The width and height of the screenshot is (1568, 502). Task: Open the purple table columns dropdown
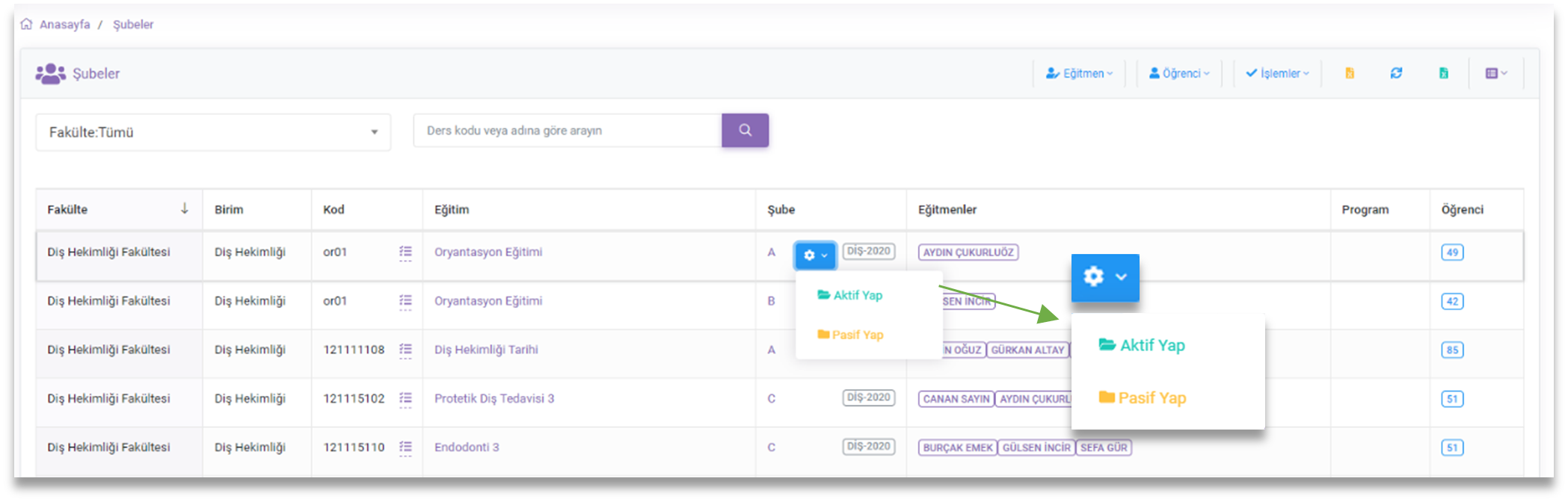1496,73
